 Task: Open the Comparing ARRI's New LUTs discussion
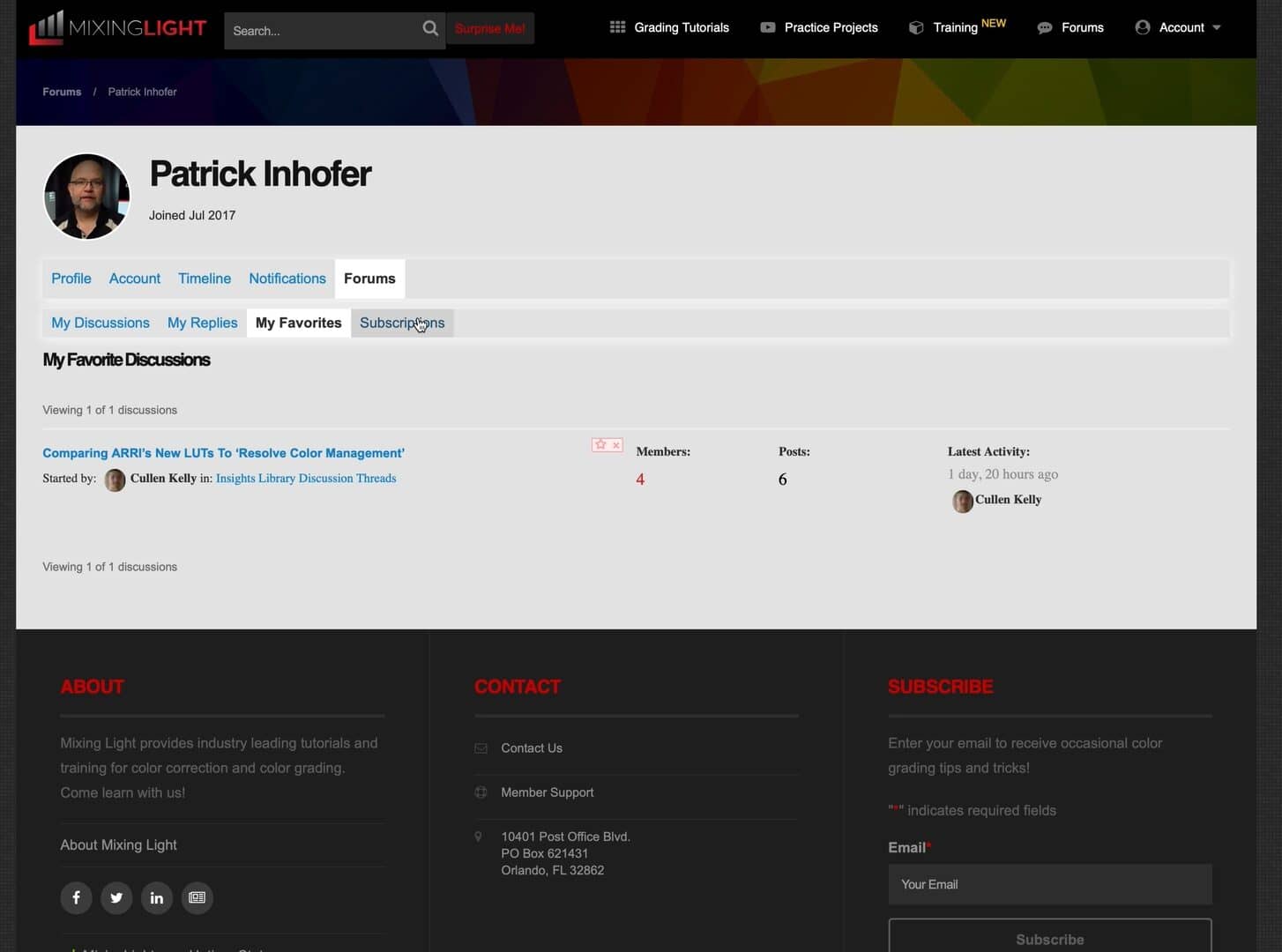tap(224, 453)
